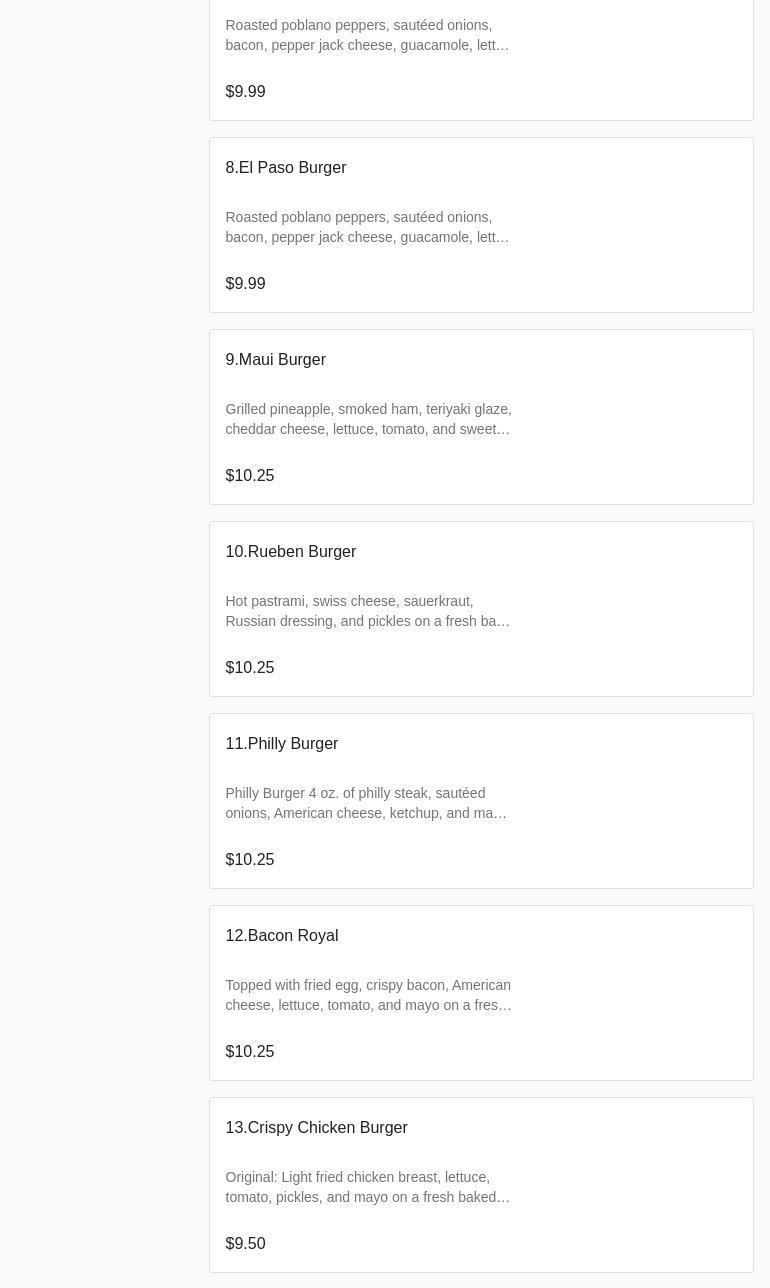770x1288 pixels.
Task: Click the Rueben Burger $10.25 price
Action: (249, 668)
